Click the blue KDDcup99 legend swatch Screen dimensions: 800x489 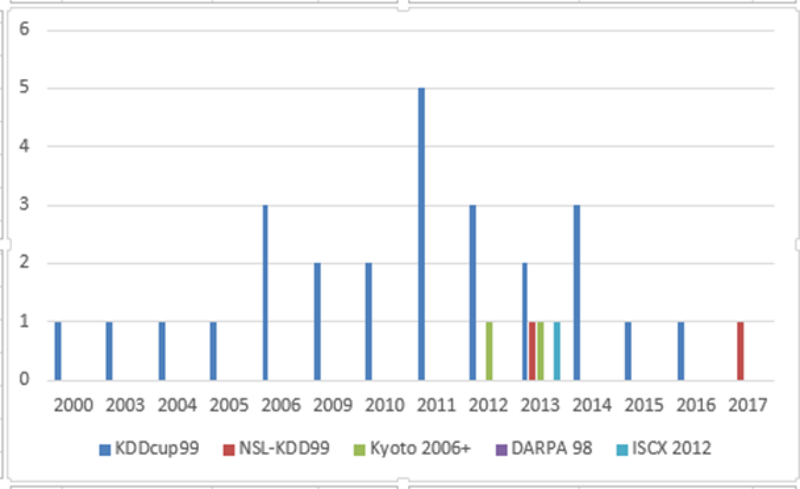pos(105,450)
